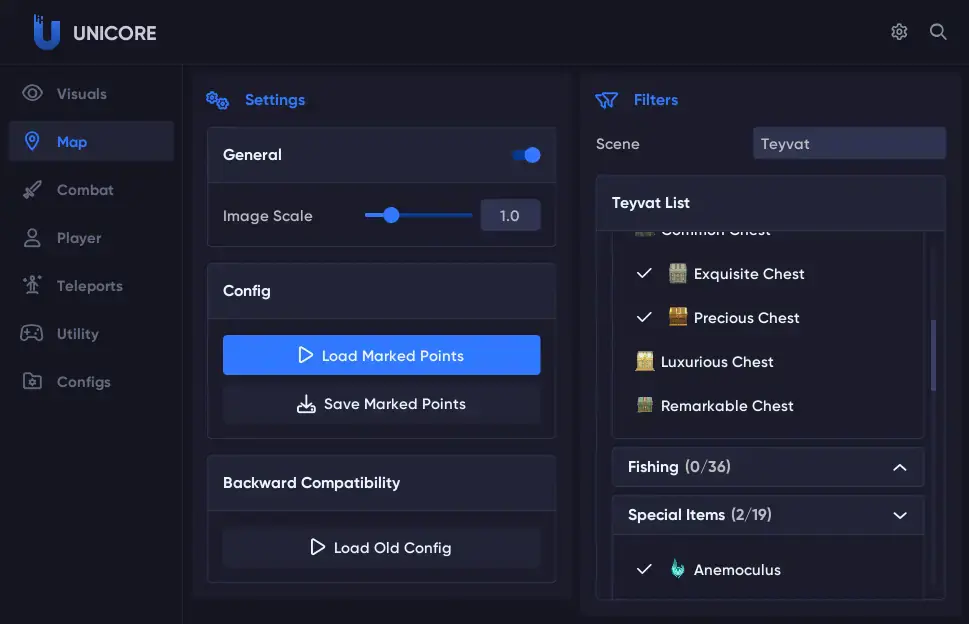
Task: Click the Teyvat List scrollbar thumb
Action: click(x=933, y=355)
